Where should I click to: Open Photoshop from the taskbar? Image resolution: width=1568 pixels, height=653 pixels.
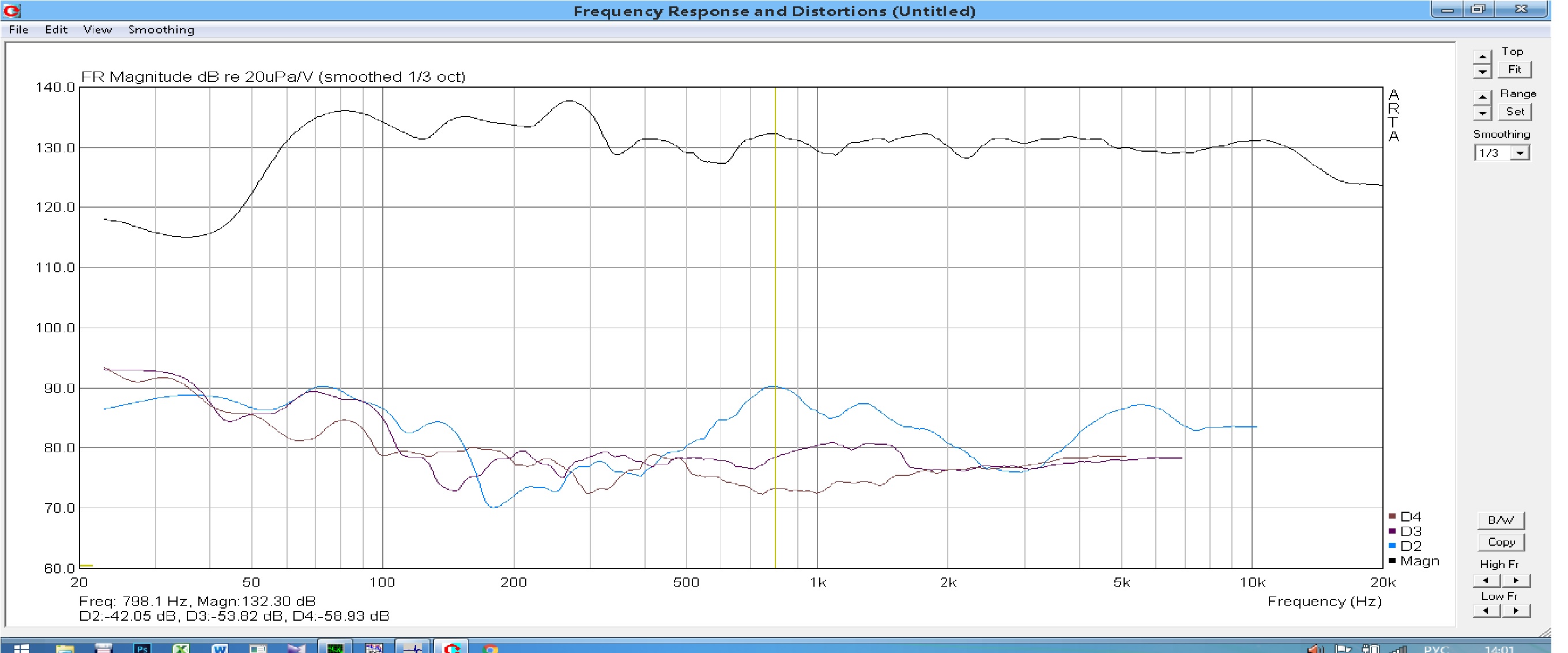click(142, 648)
